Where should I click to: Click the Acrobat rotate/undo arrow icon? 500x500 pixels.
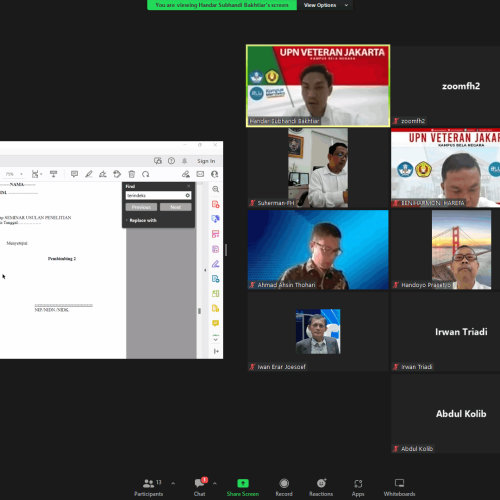point(146,174)
